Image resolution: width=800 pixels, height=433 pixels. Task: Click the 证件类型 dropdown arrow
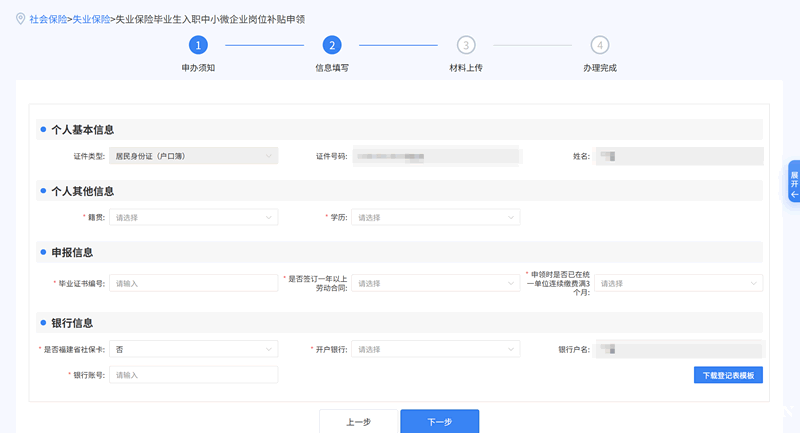coord(269,156)
